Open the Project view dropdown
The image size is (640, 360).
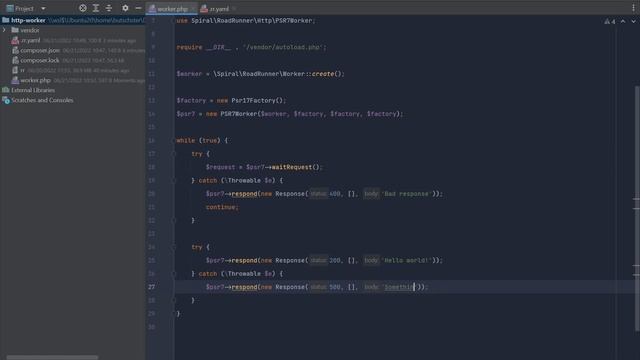click(x=43, y=8)
